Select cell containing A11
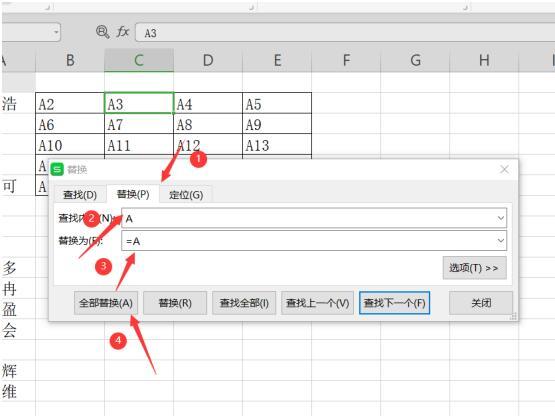 [139, 144]
